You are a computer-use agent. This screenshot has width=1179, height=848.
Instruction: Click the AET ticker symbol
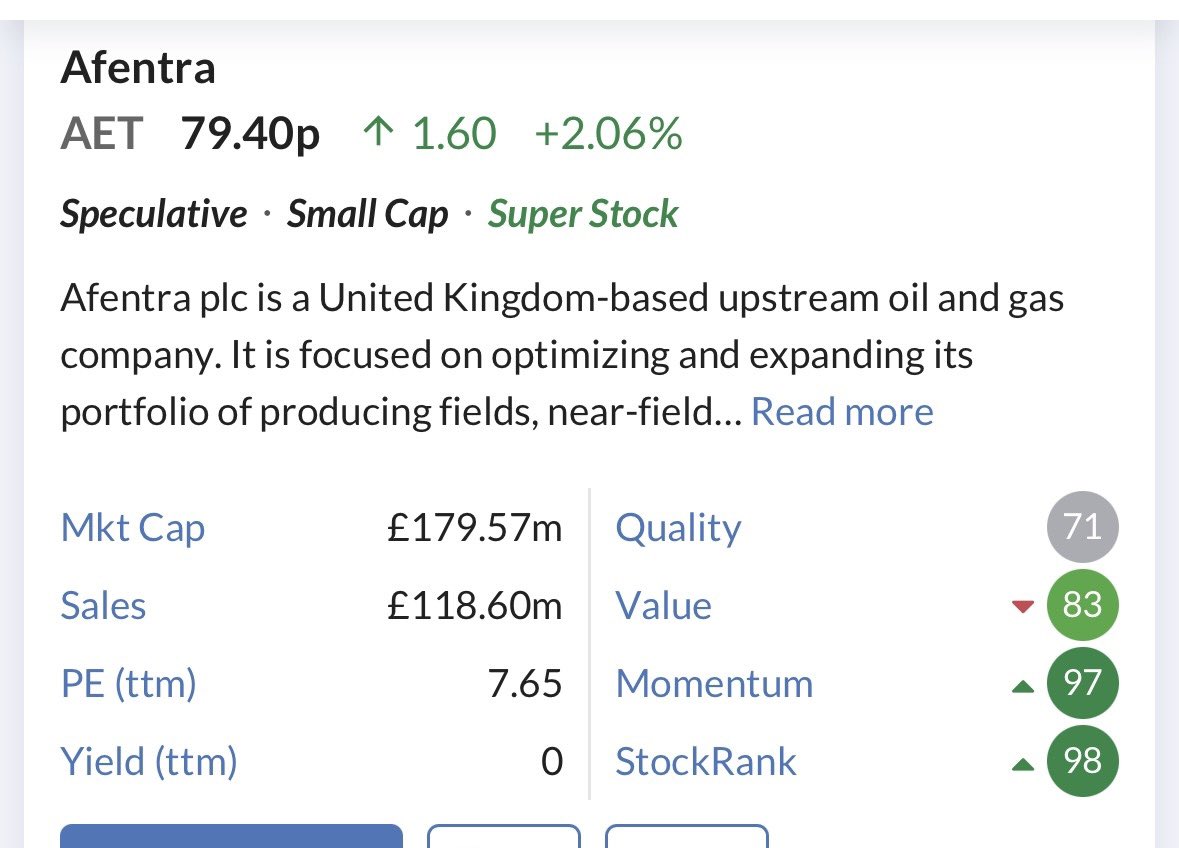[x=102, y=134]
